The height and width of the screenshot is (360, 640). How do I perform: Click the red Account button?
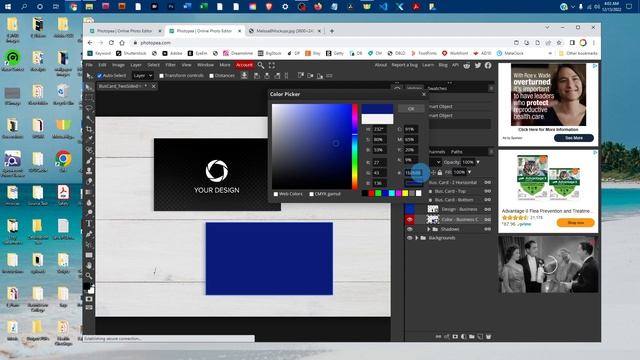pyautogui.click(x=244, y=65)
